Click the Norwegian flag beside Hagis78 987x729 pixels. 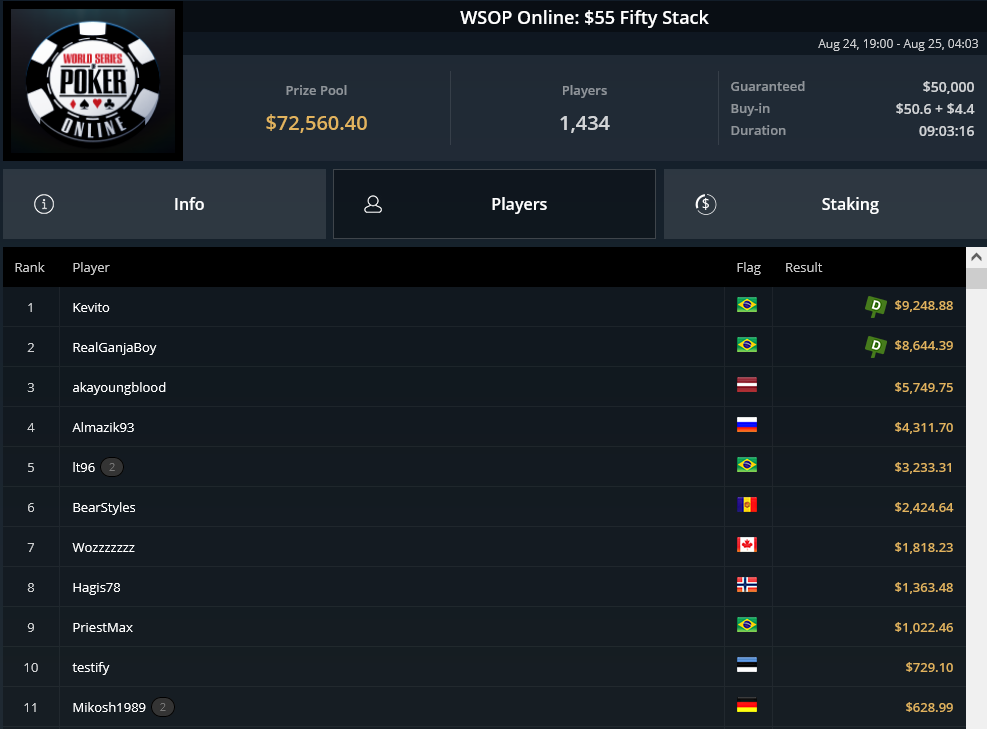(747, 585)
